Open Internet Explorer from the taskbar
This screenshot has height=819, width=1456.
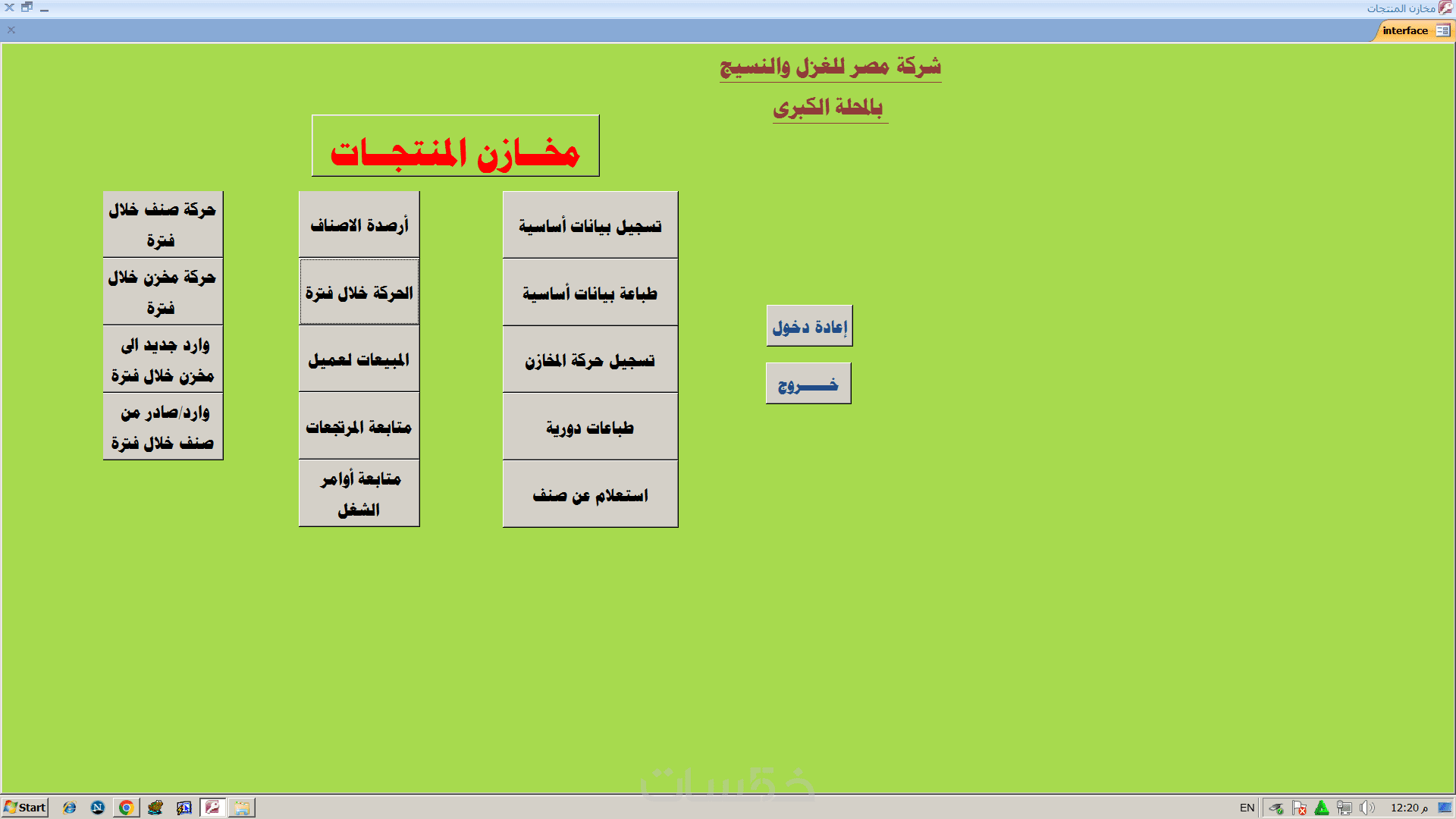(69, 808)
